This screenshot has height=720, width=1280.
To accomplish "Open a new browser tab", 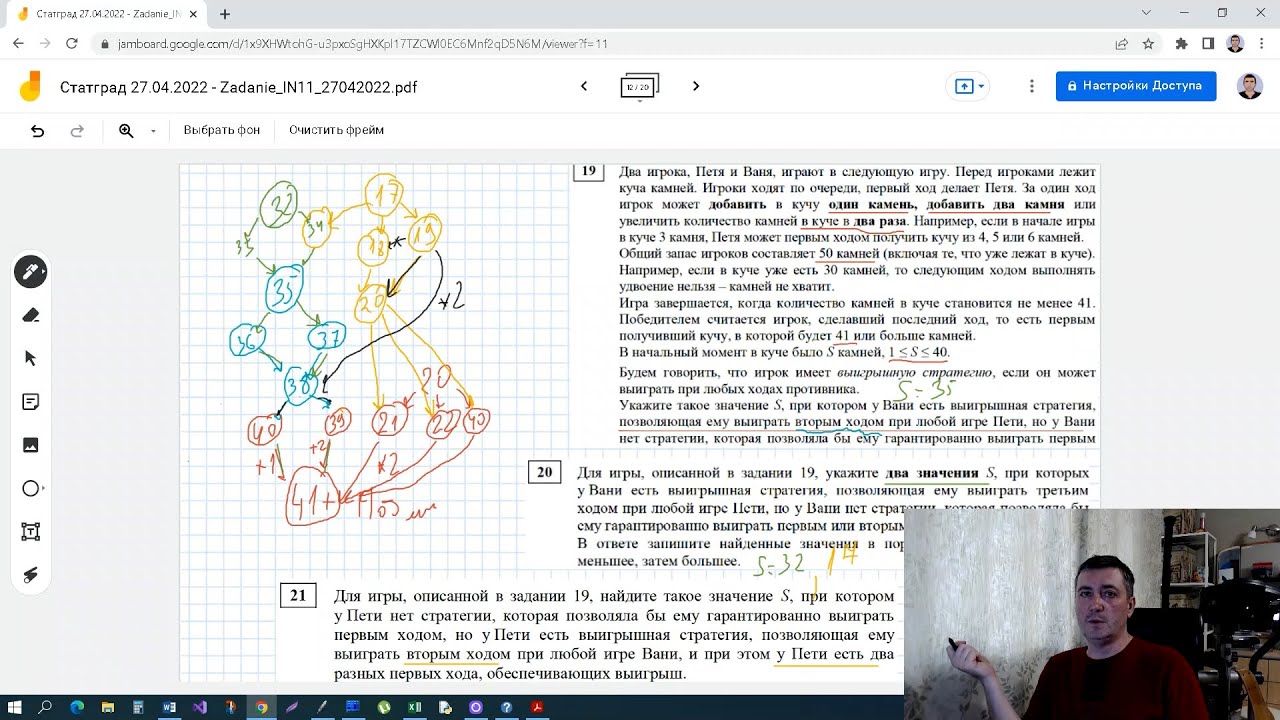I will [x=225, y=14].
